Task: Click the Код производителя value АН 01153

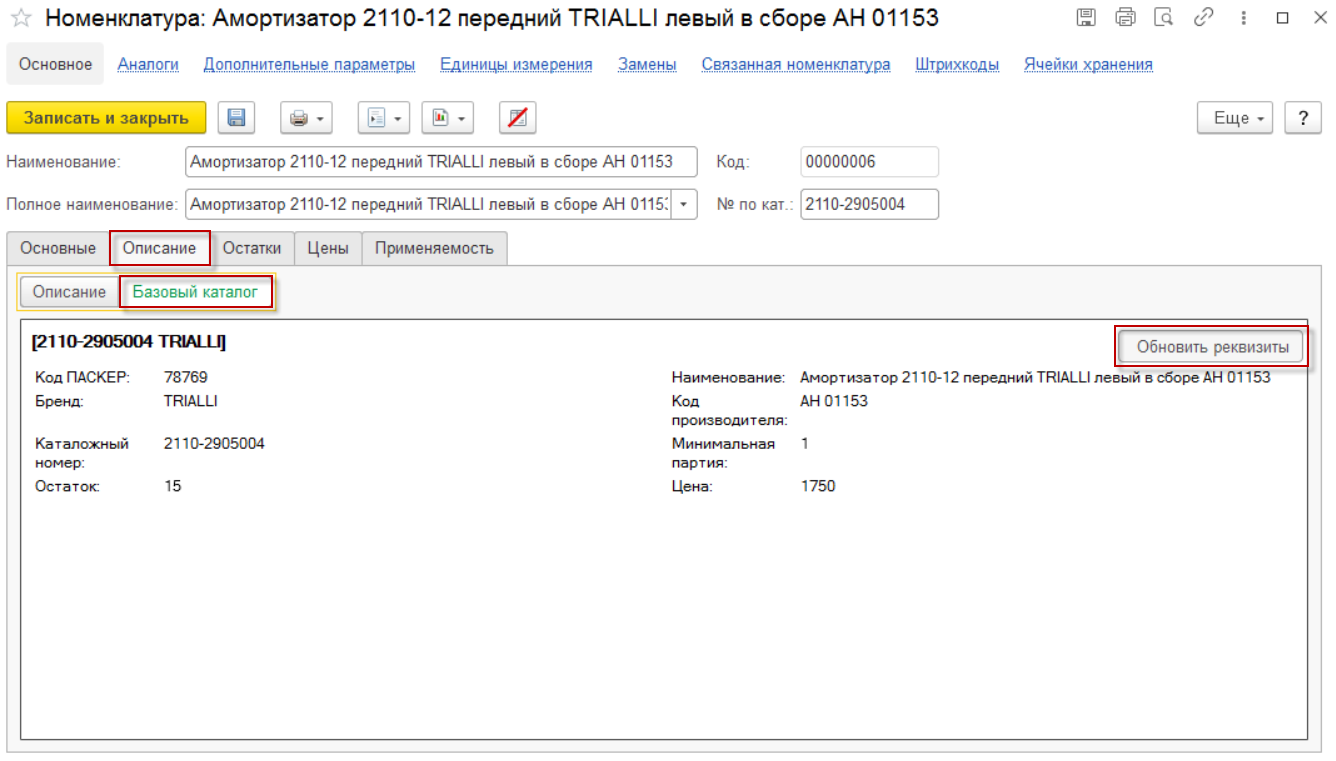Action: pos(834,401)
